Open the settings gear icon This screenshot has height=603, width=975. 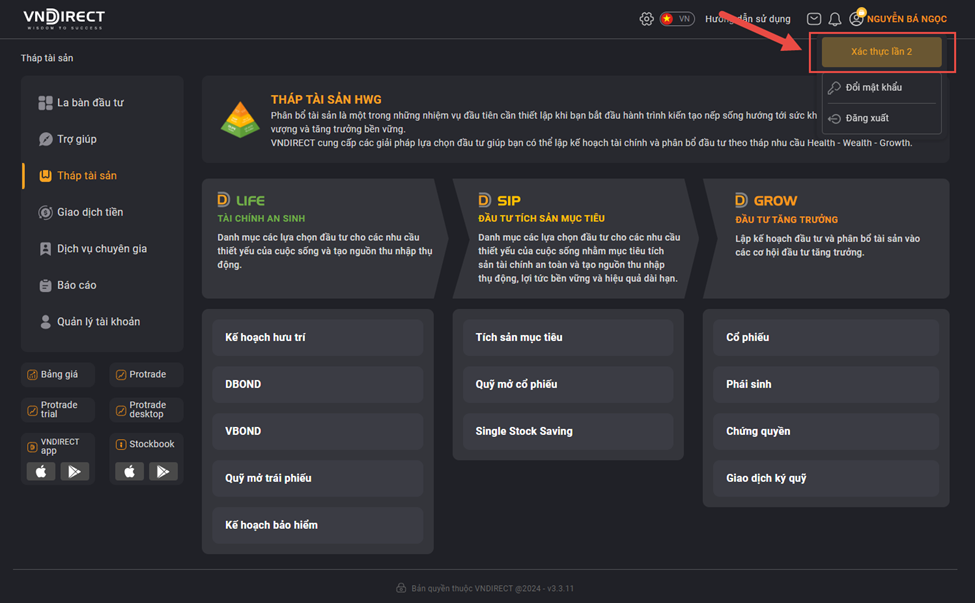646,19
